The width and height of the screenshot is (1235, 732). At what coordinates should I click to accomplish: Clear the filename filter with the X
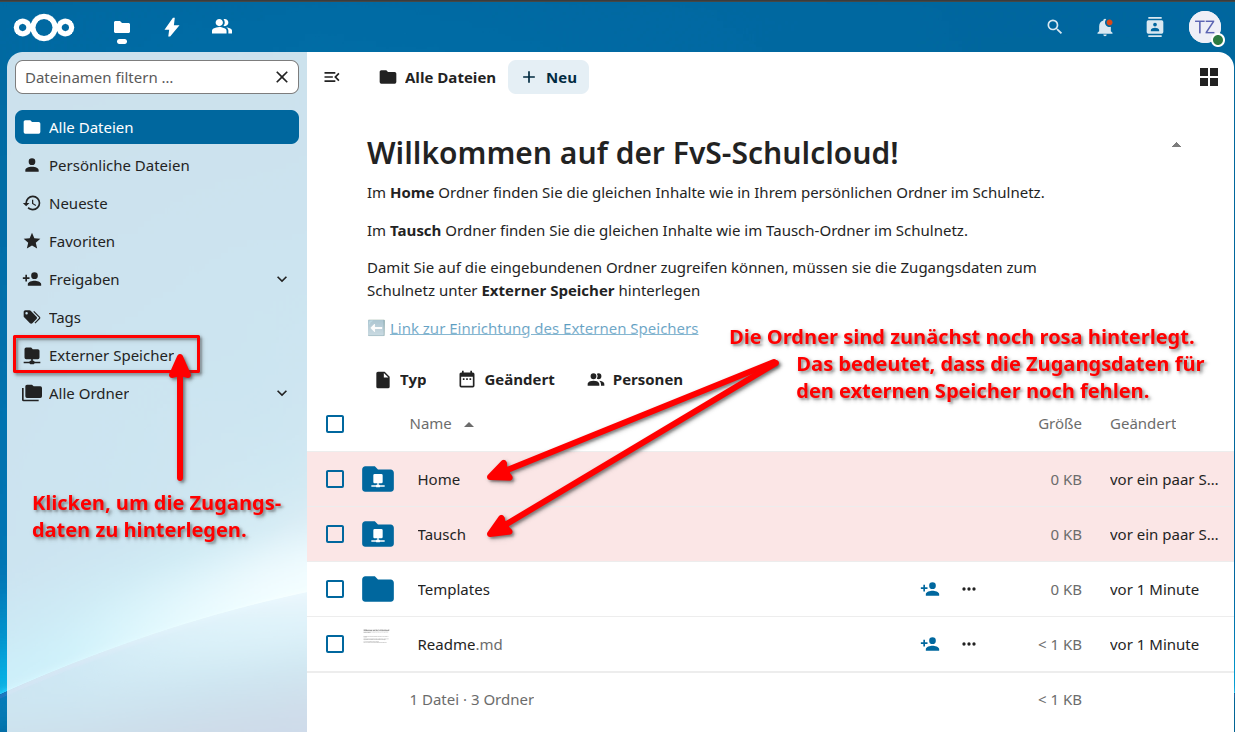283,77
